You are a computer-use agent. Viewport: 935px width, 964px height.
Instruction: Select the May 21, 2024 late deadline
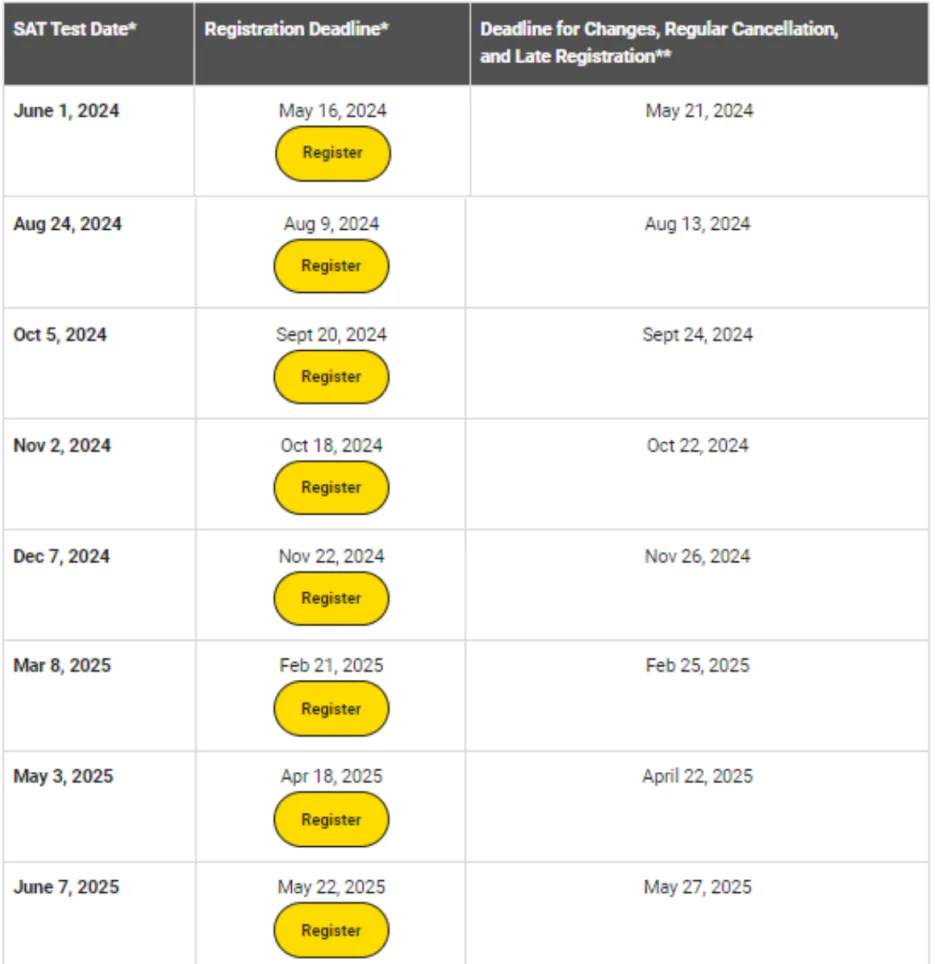coord(699,111)
